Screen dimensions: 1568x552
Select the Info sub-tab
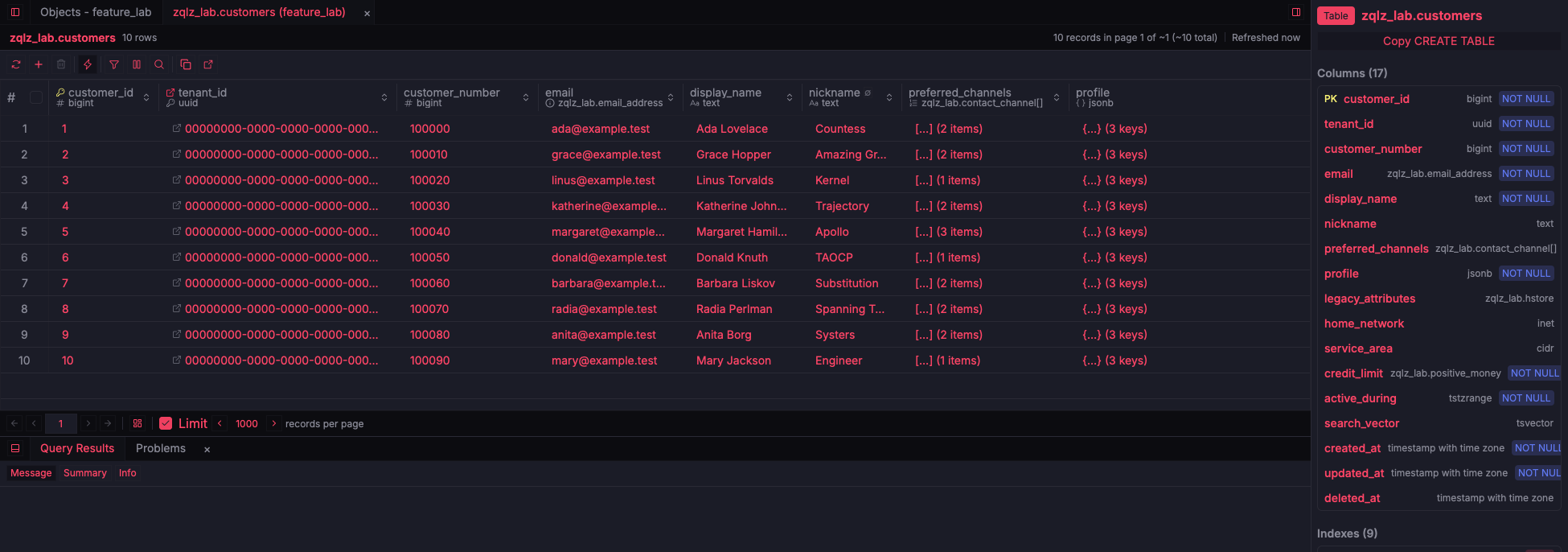click(128, 473)
